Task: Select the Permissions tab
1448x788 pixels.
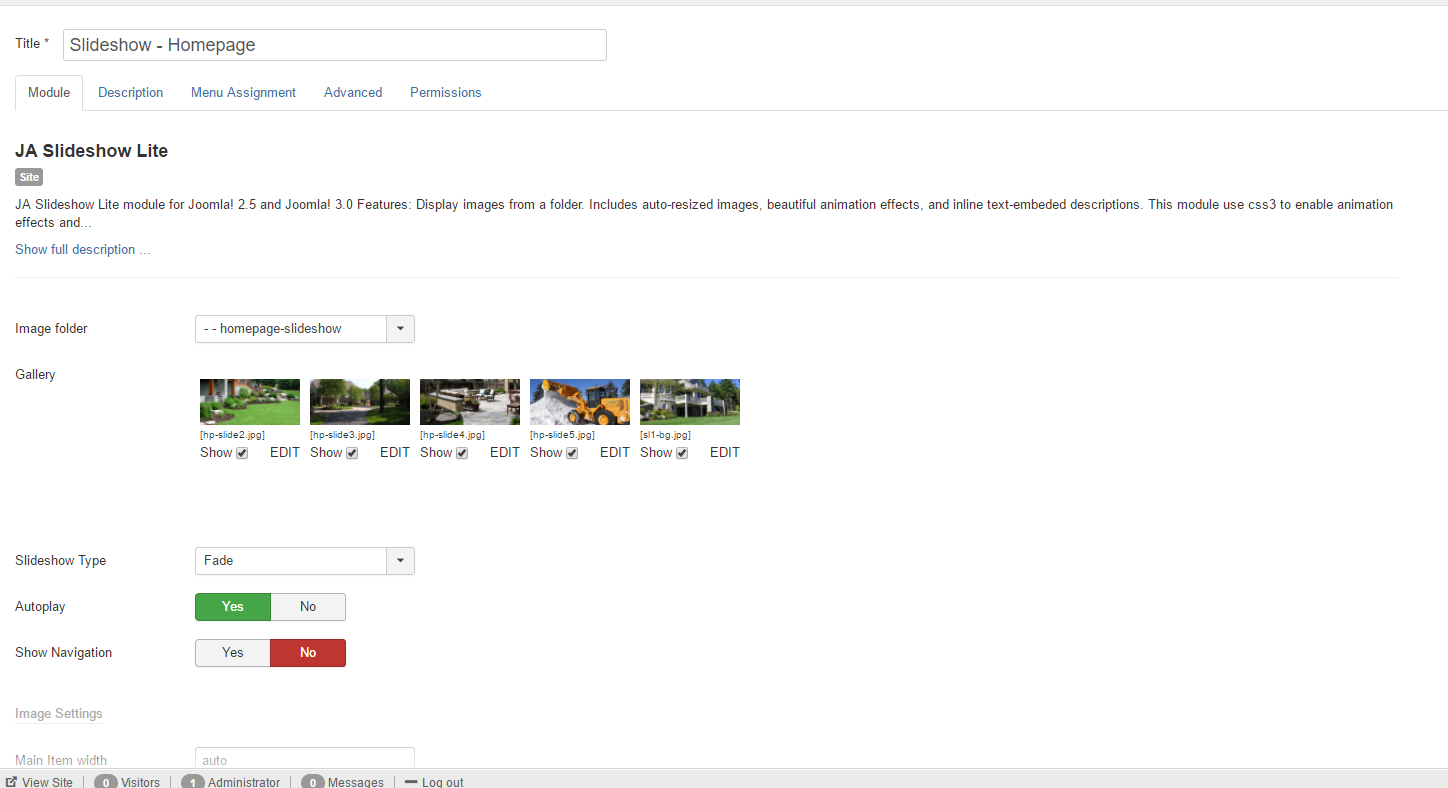Action: click(x=446, y=92)
